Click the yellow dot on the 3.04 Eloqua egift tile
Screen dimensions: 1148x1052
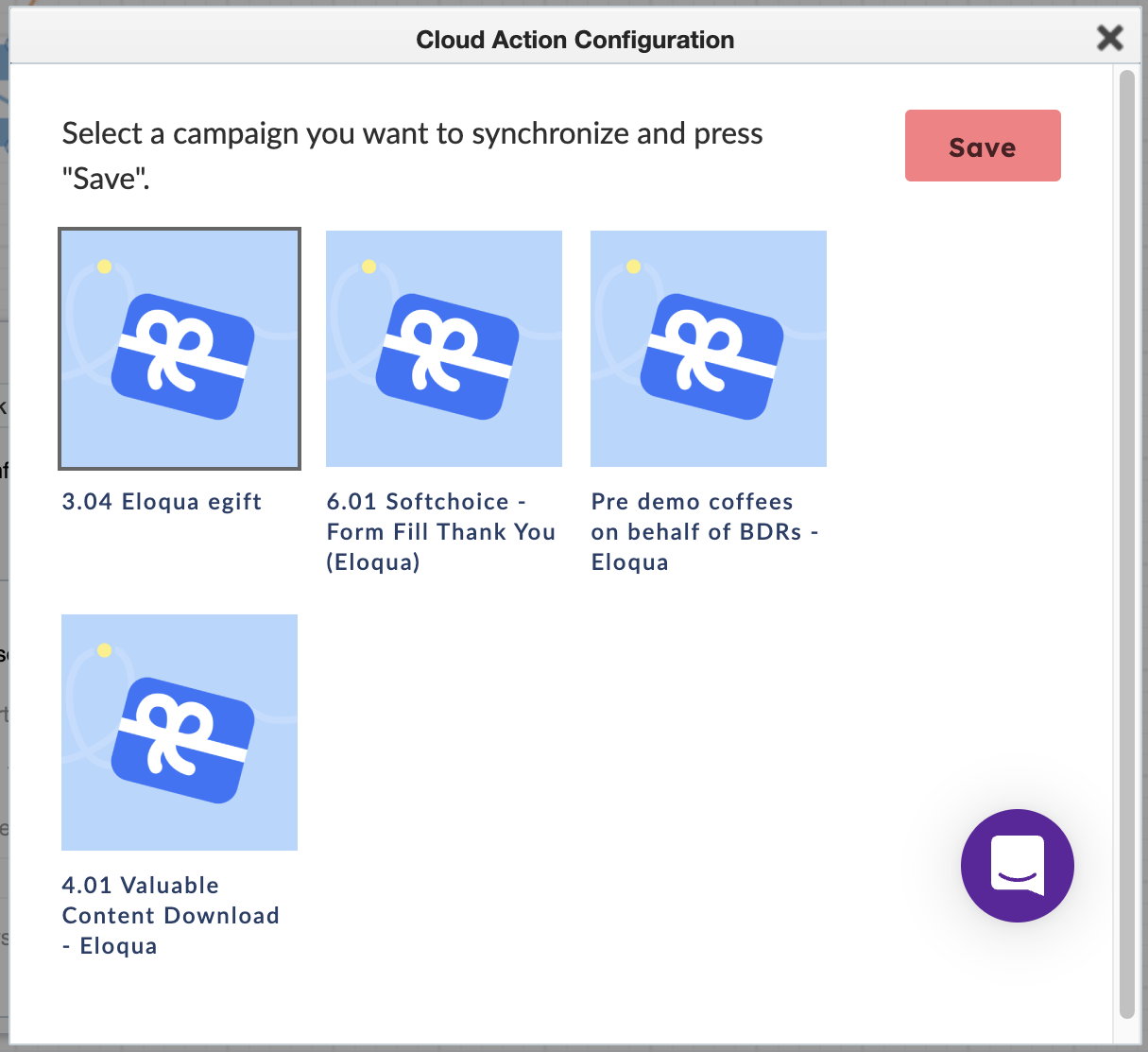(105, 267)
